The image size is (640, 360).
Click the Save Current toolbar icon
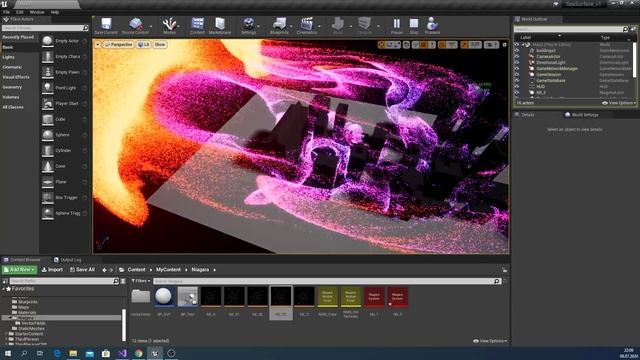106,26
